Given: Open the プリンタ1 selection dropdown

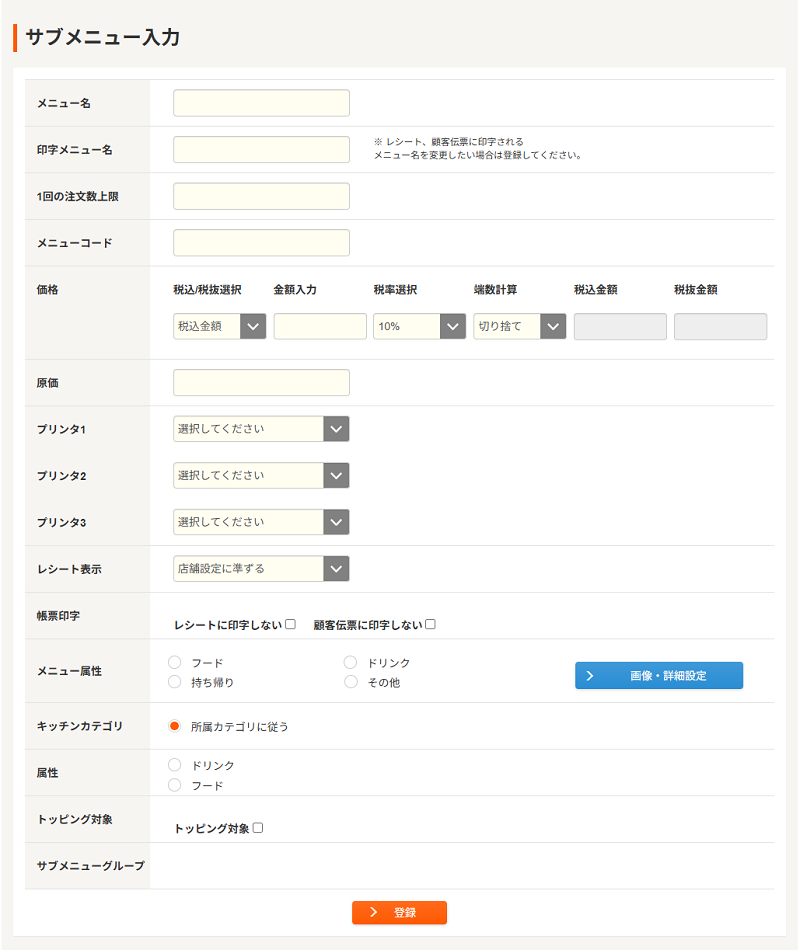Looking at the screenshot, I should coord(261,429).
